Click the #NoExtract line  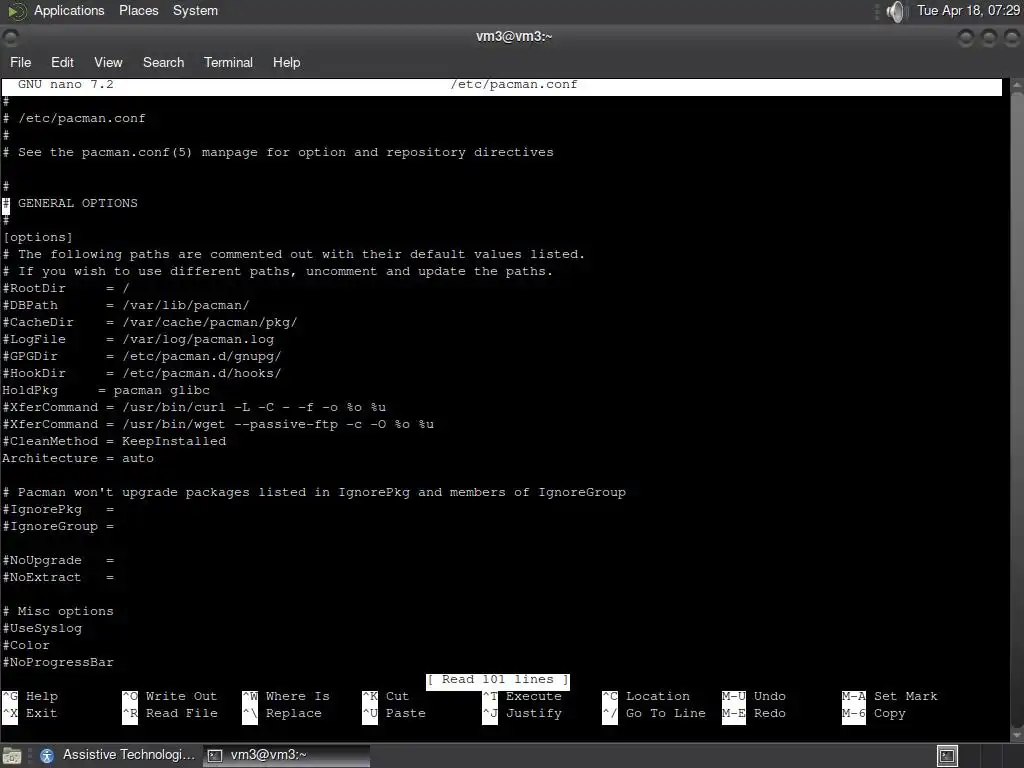pyautogui.click(x=58, y=577)
